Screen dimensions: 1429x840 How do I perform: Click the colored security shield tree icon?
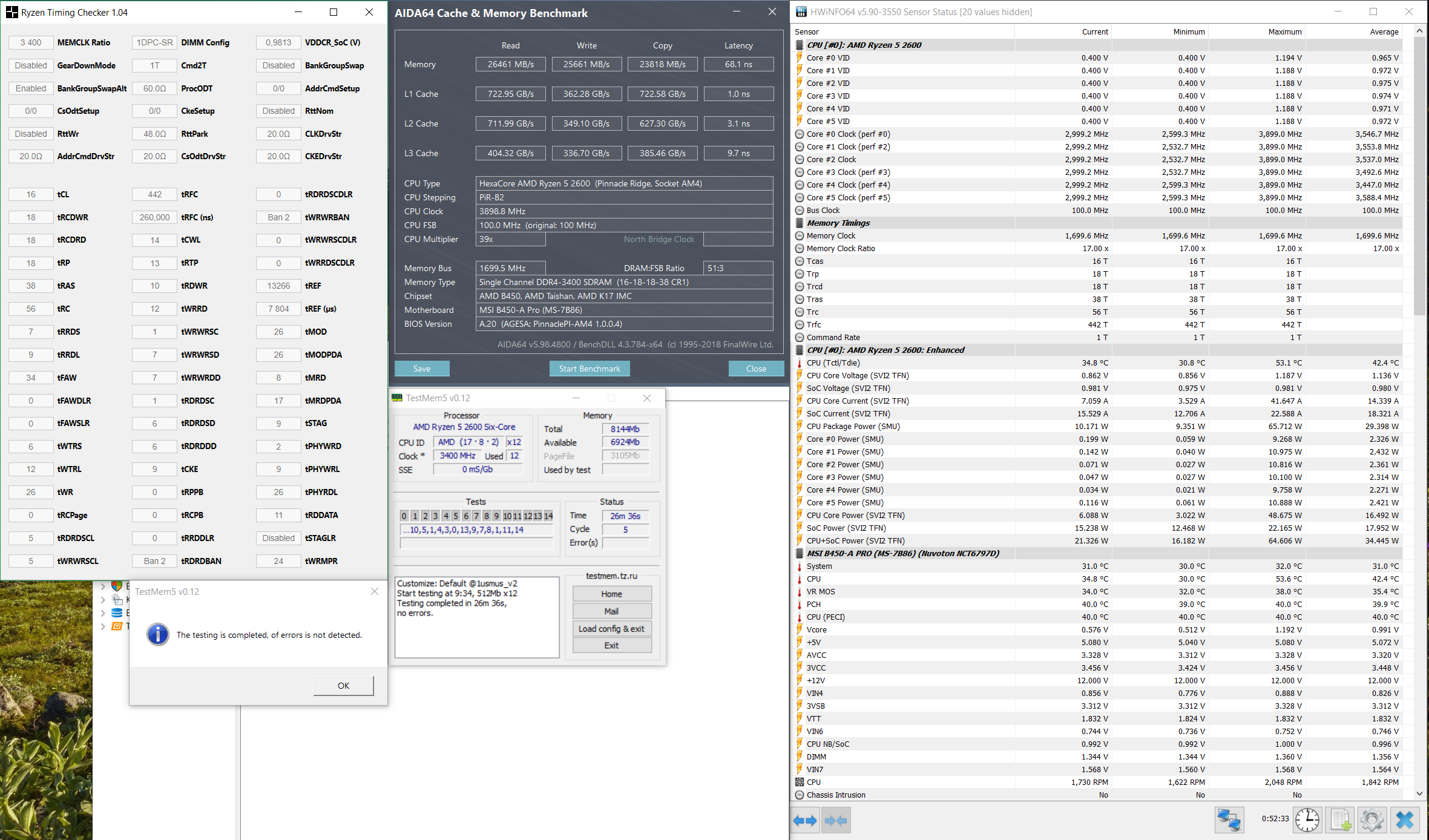coord(117,586)
